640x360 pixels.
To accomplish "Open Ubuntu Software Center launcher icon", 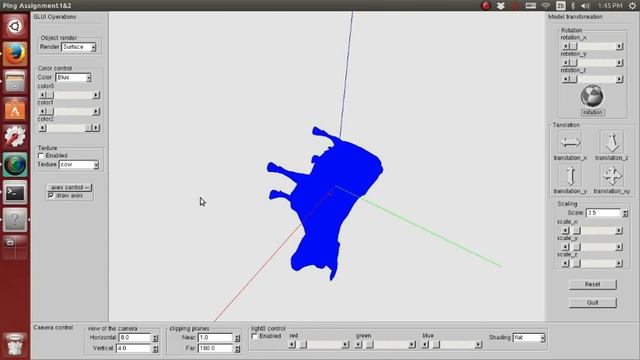I will [x=15, y=109].
